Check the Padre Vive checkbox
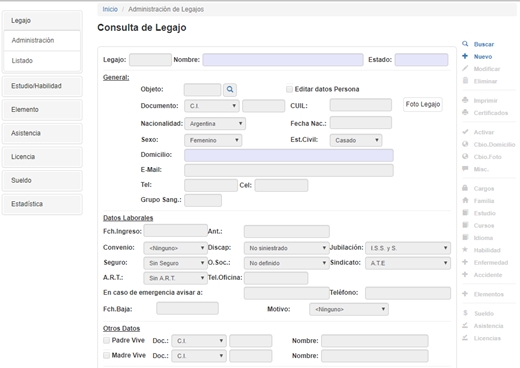The height and width of the screenshot is (368, 520). (106, 340)
